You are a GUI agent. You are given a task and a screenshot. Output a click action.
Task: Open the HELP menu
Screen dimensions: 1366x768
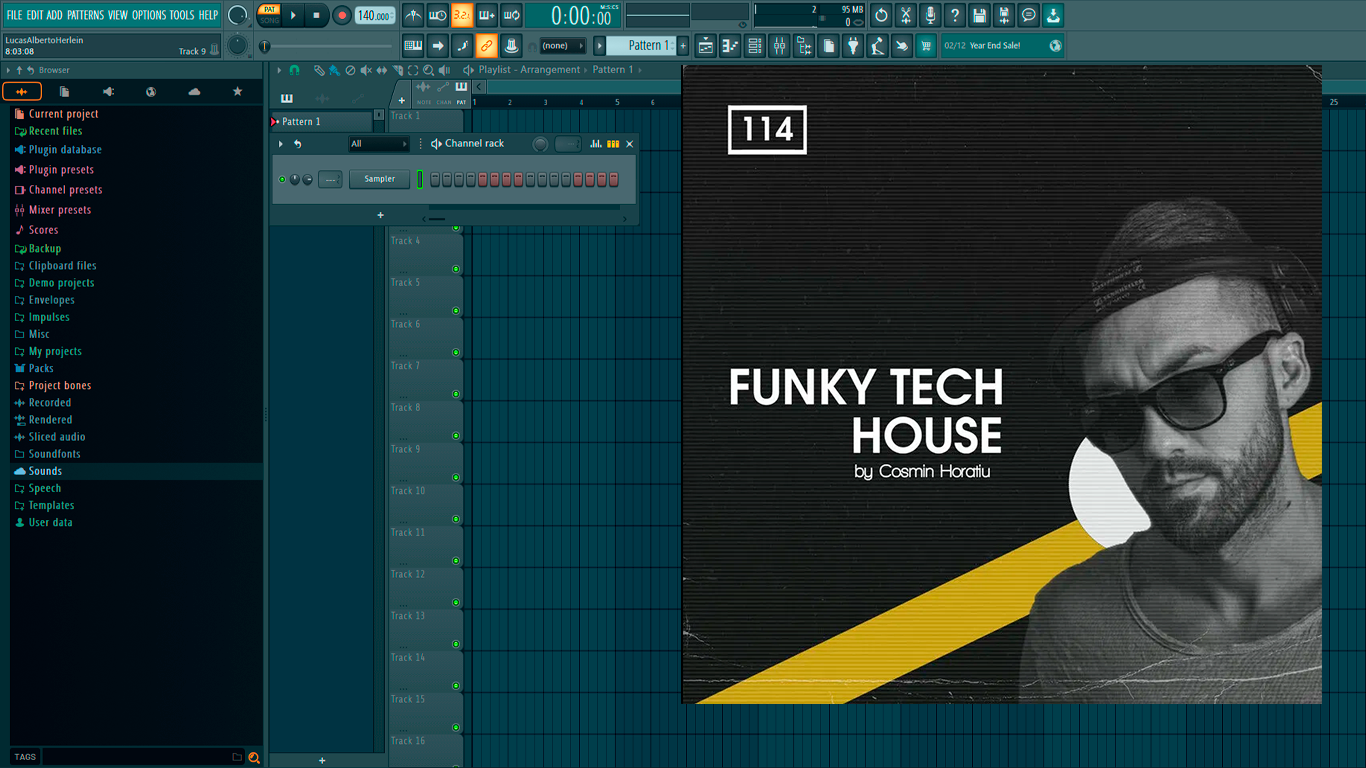[x=208, y=15]
